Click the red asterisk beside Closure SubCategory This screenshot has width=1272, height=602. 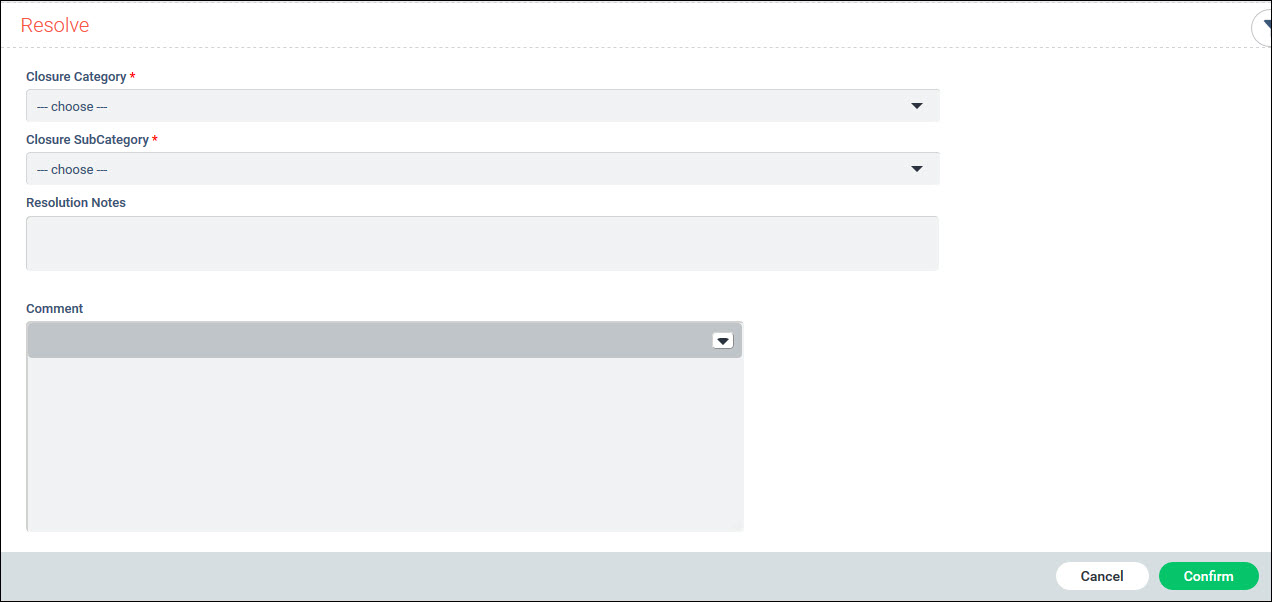tap(155, 140)
